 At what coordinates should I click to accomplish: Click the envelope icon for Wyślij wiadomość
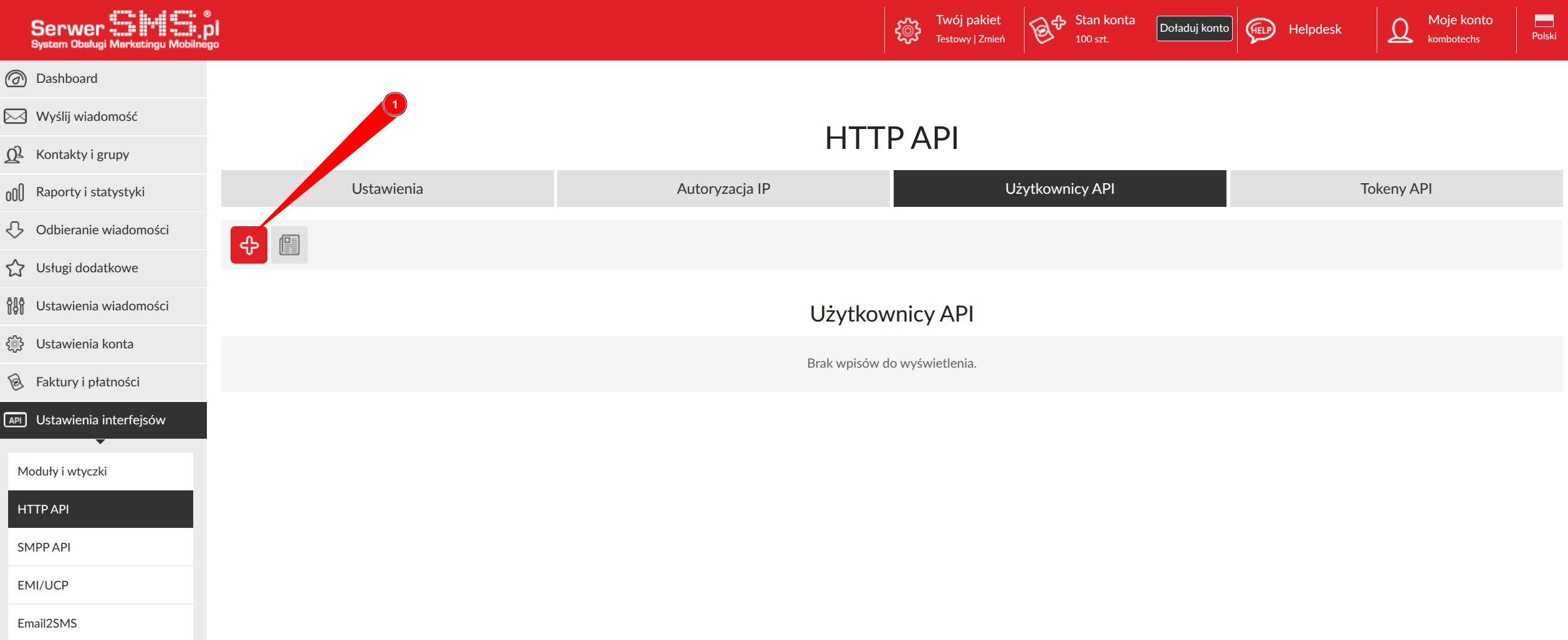pyautogui.click(x=16, y=117)
